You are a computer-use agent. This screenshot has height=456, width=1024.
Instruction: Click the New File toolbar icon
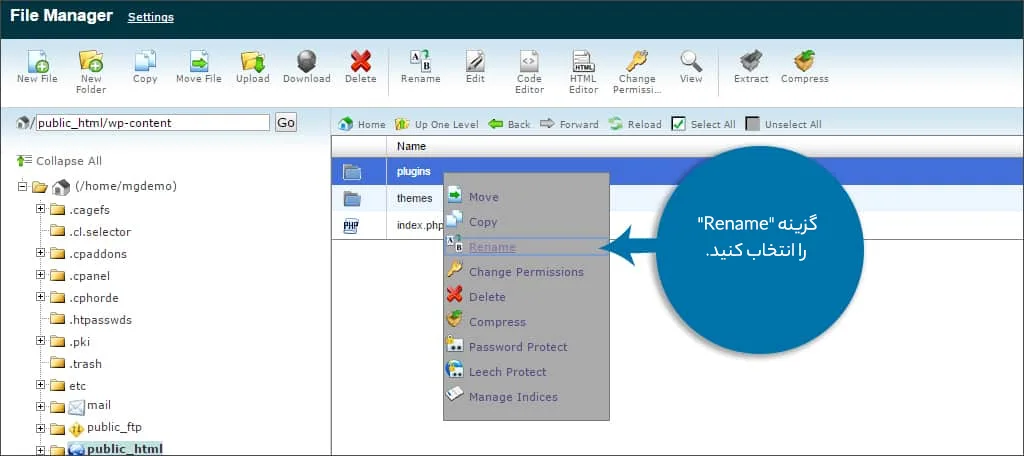coord(38,61)
